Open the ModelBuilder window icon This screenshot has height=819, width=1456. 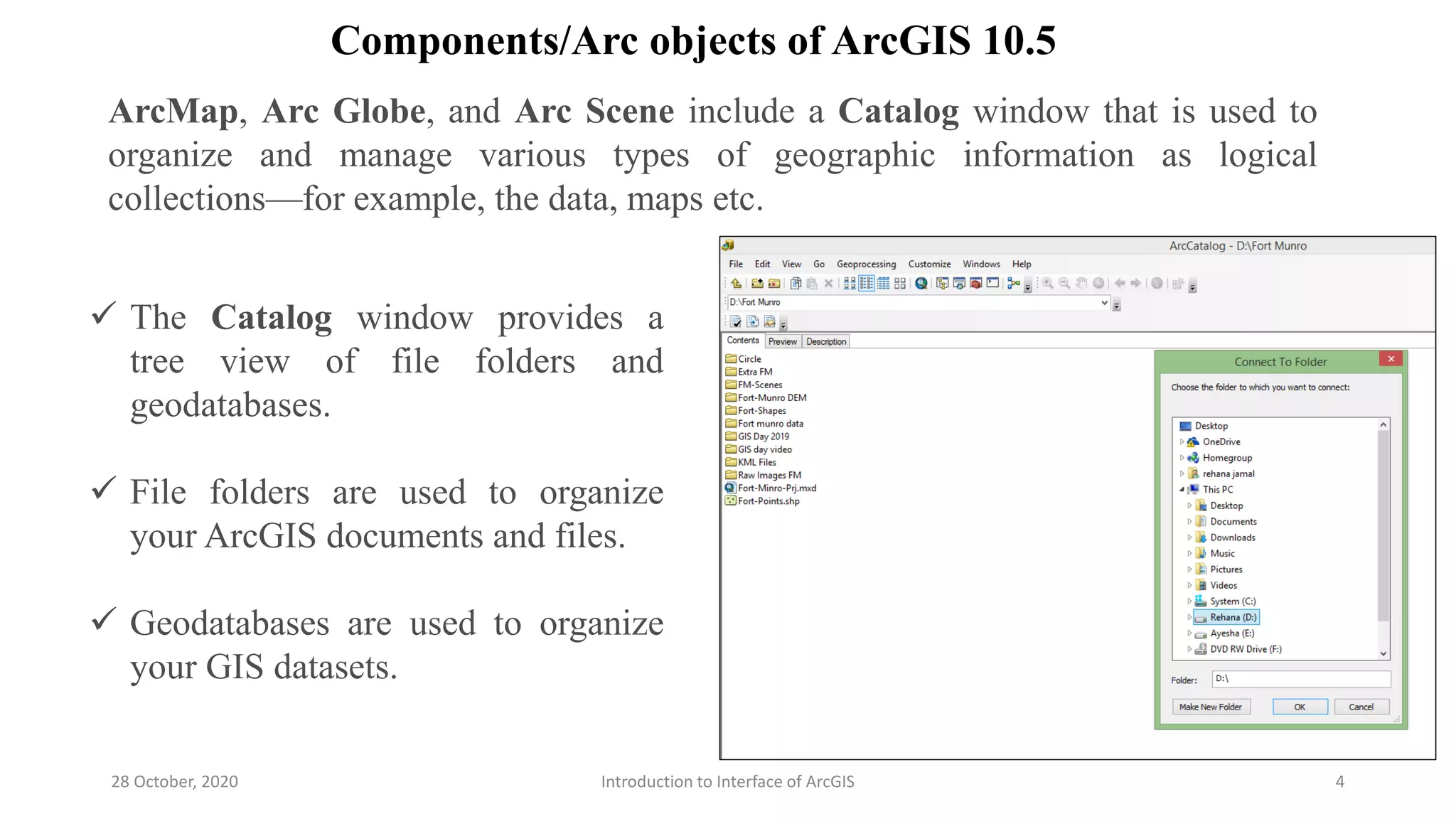tap(1014, 284)
